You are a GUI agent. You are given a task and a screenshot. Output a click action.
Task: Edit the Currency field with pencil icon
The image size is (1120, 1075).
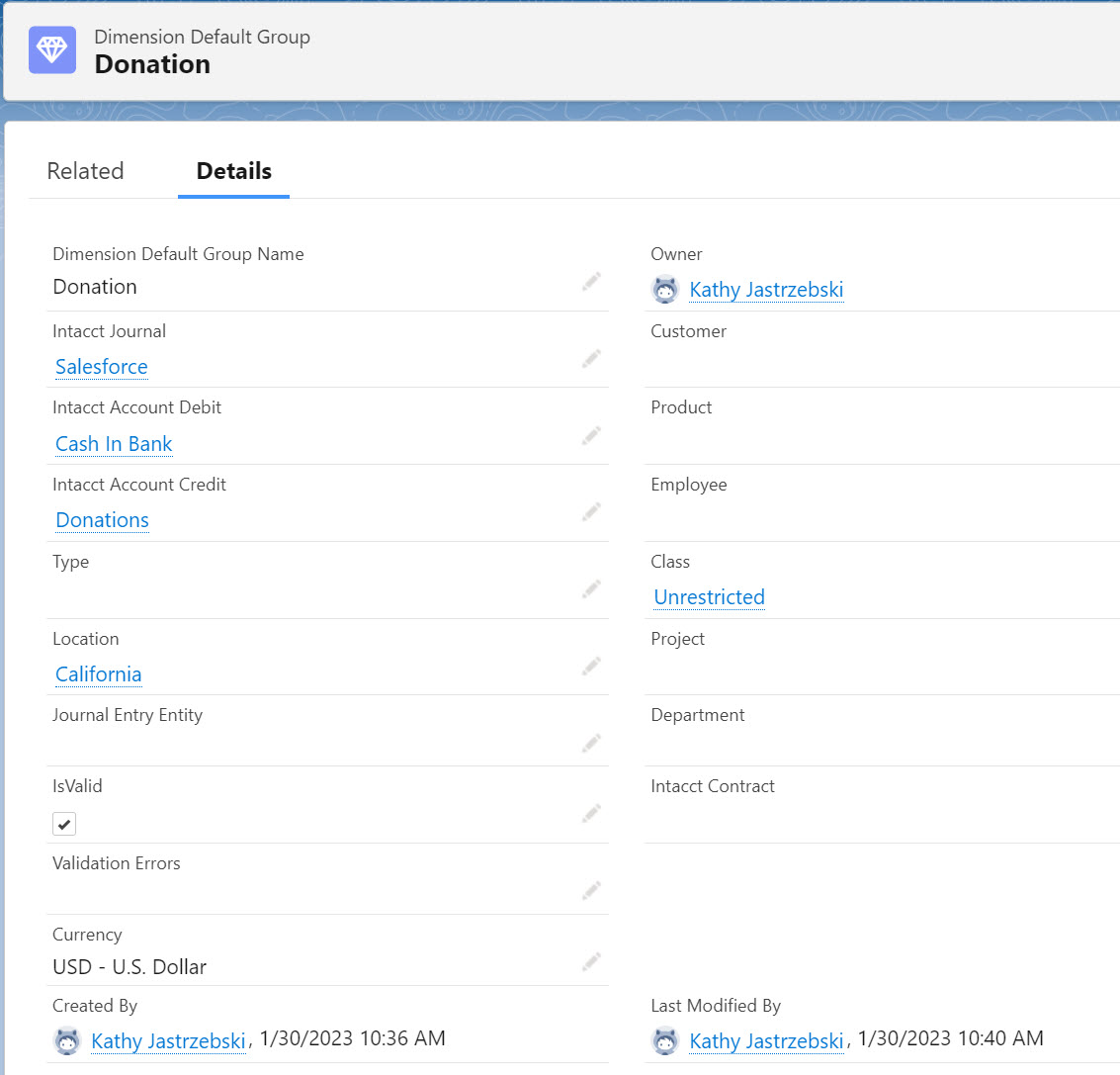[591, 961]
